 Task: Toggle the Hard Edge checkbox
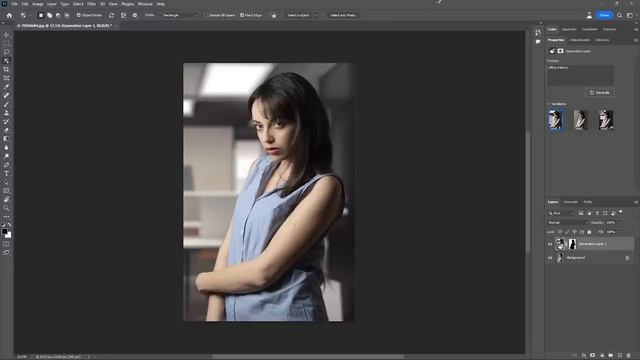point(242,15)
